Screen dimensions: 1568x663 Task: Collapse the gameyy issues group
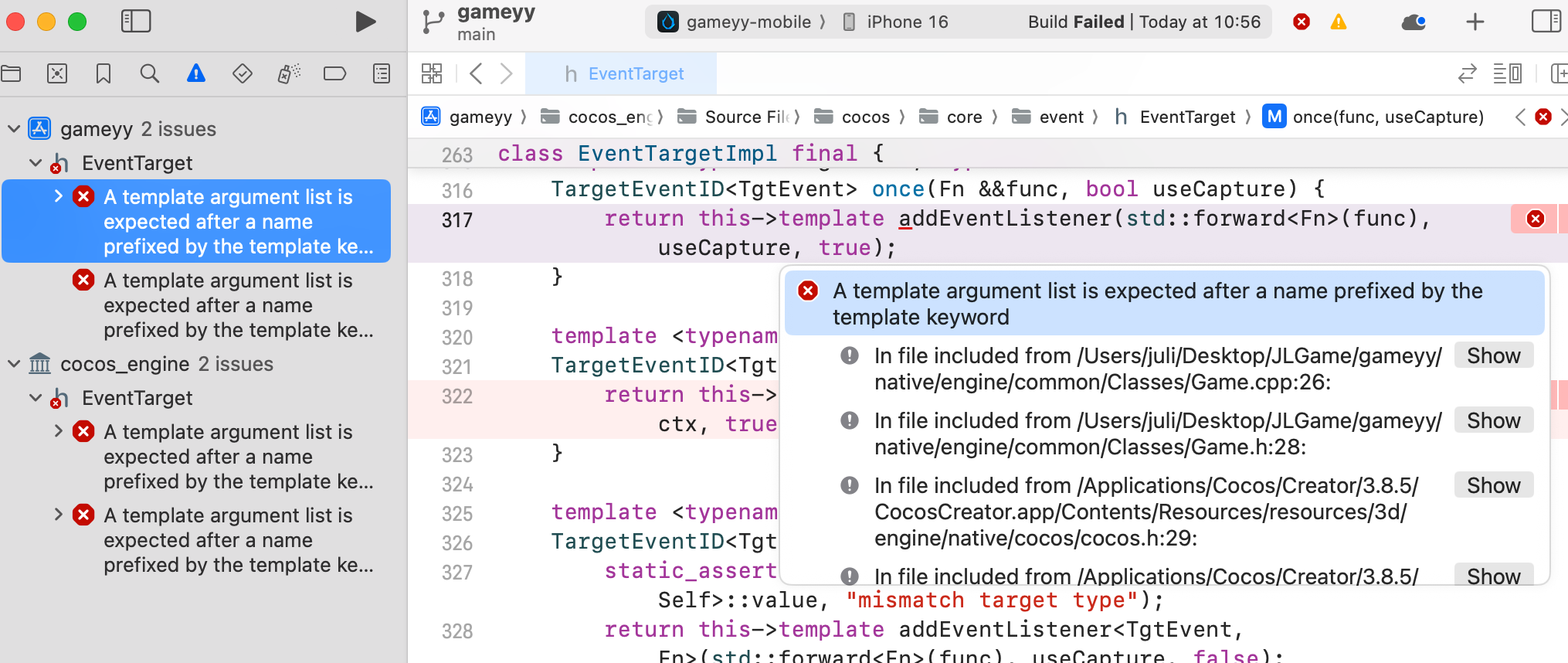pos(14,129)
